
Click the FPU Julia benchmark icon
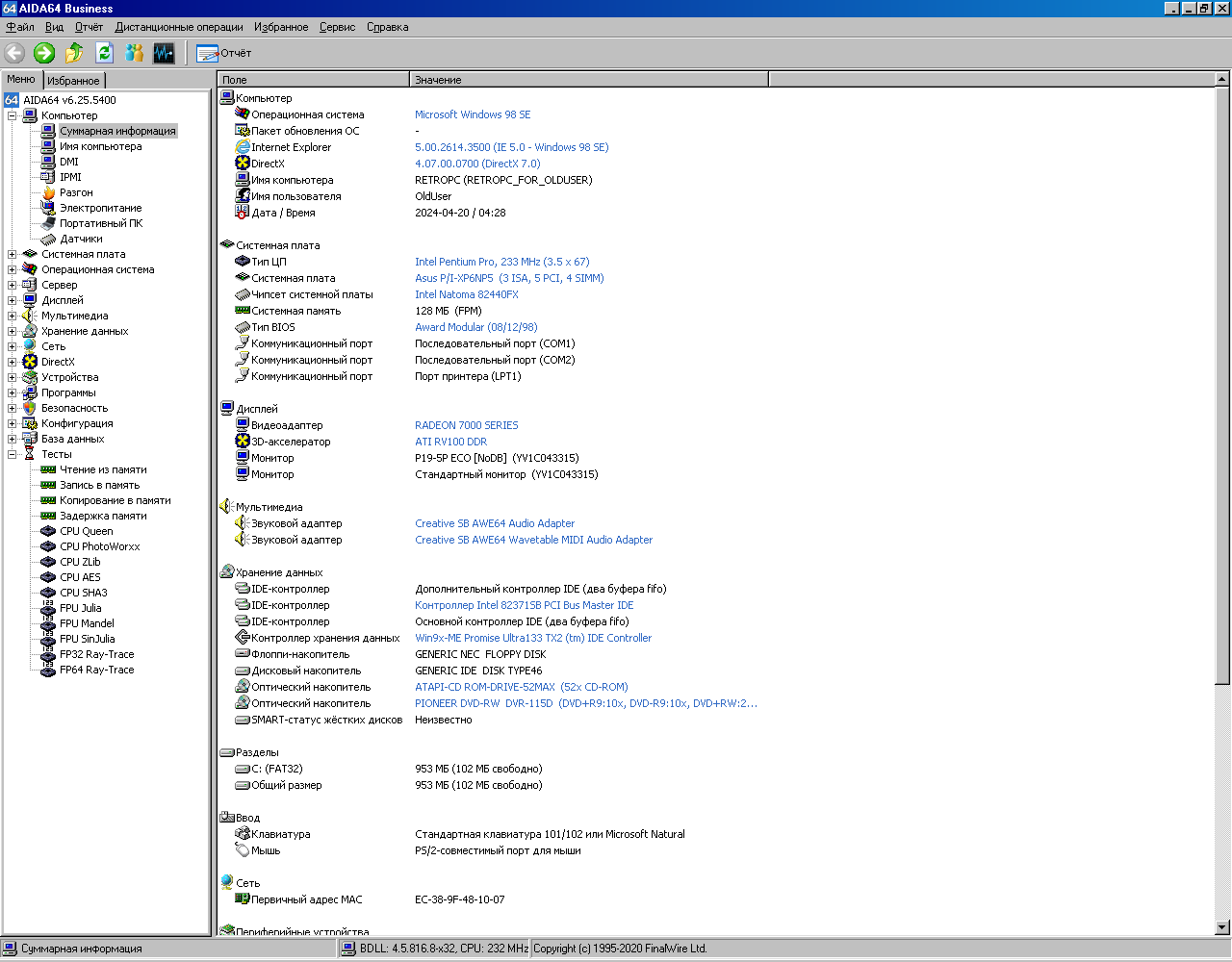pyautogui.click(x=48, y=608)
